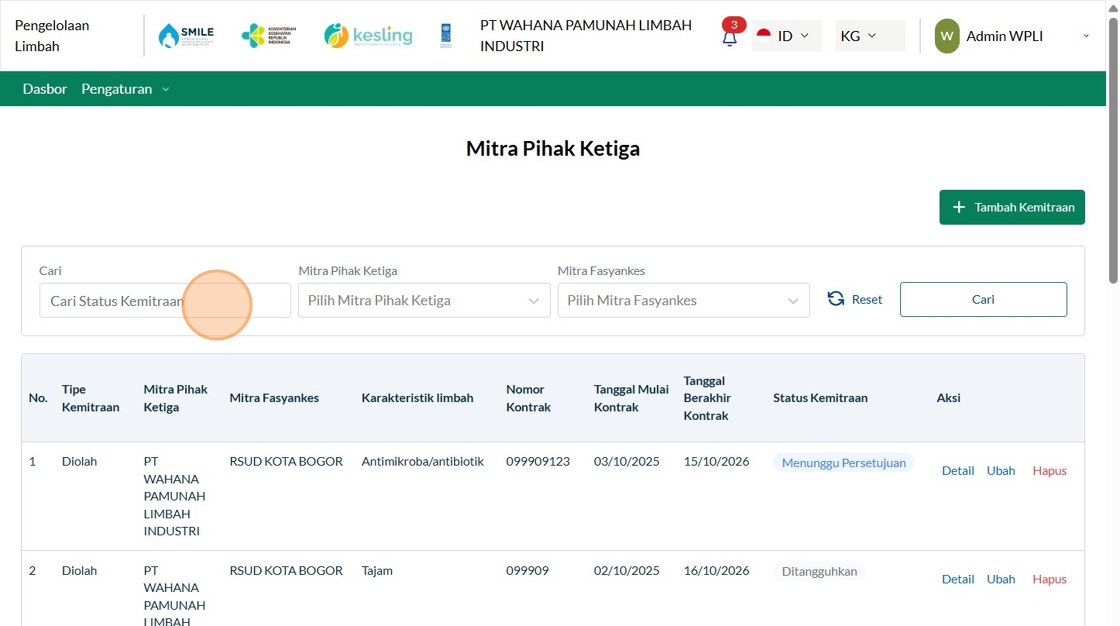Click Tambah Kemitraan button
The height and width of the screenshot is (626, 1120).
tap(1011, 207)
